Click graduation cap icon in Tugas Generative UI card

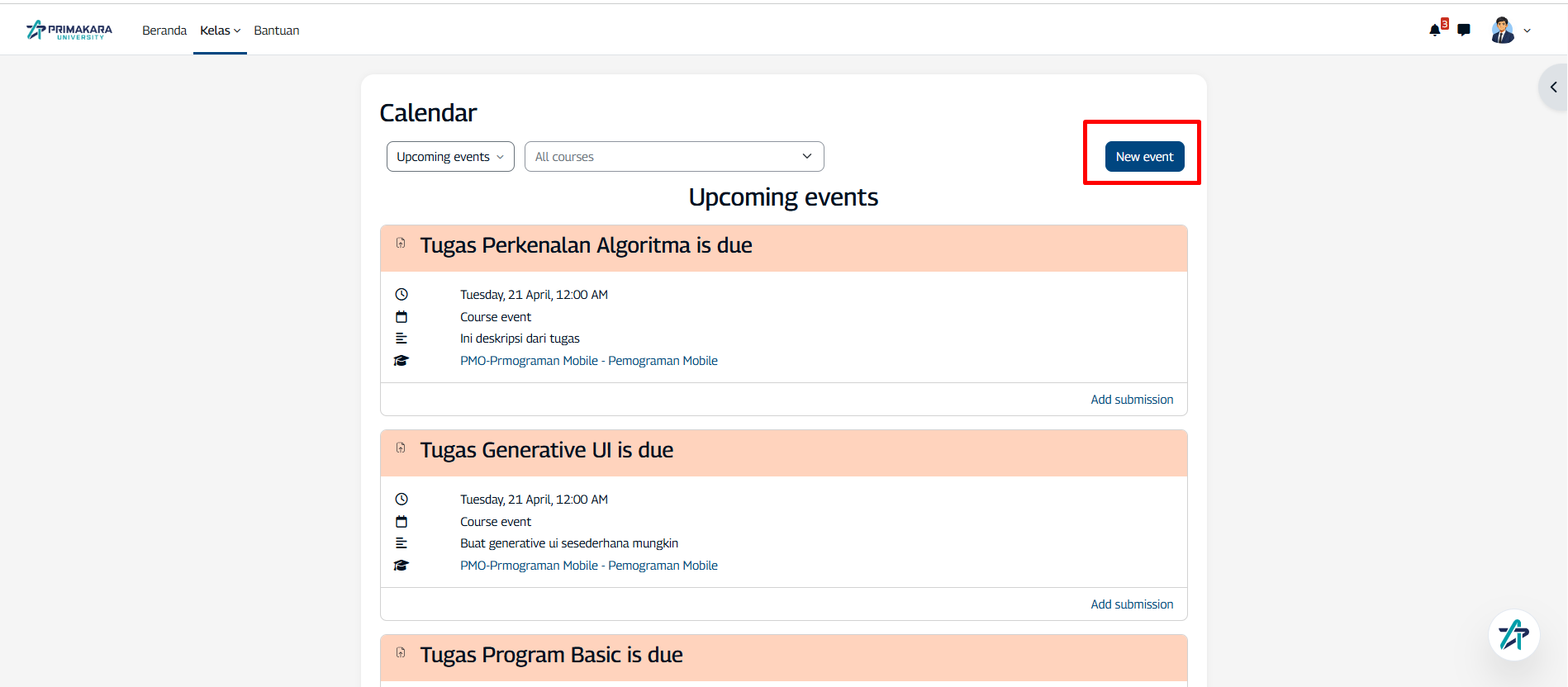pyautogui.click(x=402, y=566)
